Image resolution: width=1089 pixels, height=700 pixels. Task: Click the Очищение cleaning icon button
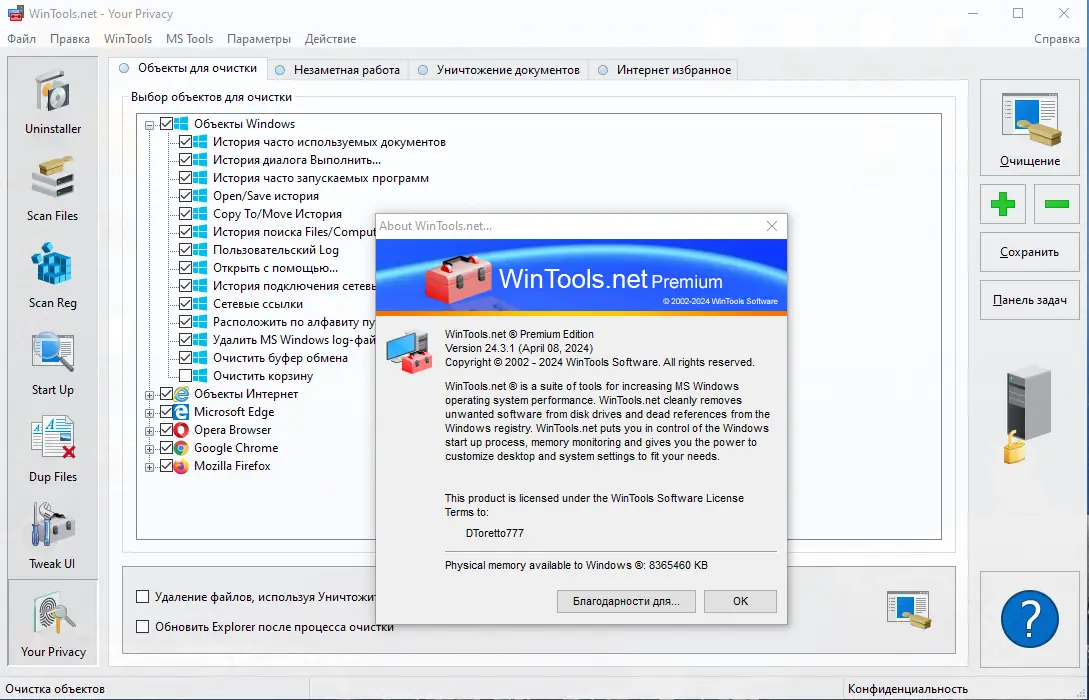pyautogui.click(x=1030, y=128)
